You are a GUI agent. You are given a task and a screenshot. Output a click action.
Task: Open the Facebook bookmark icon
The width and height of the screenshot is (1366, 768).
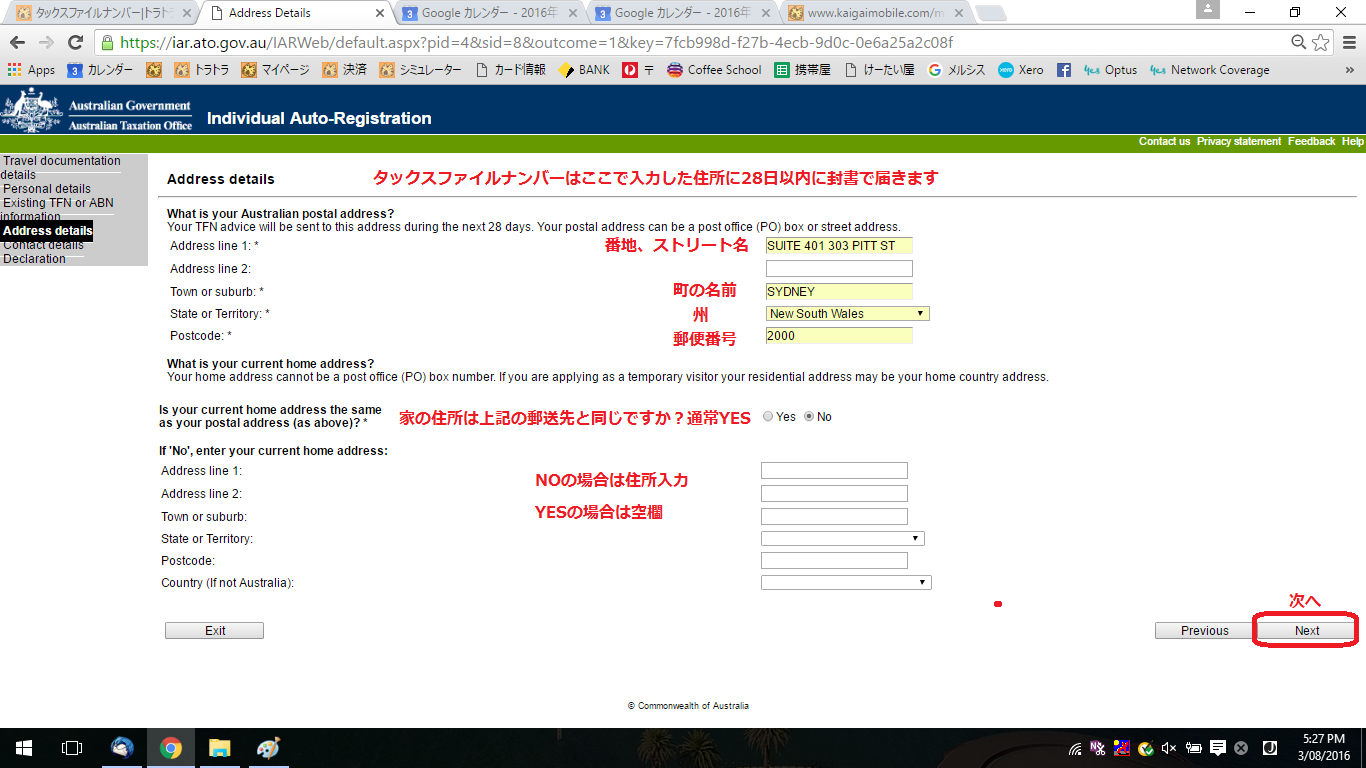click(x=1064, y=70)
